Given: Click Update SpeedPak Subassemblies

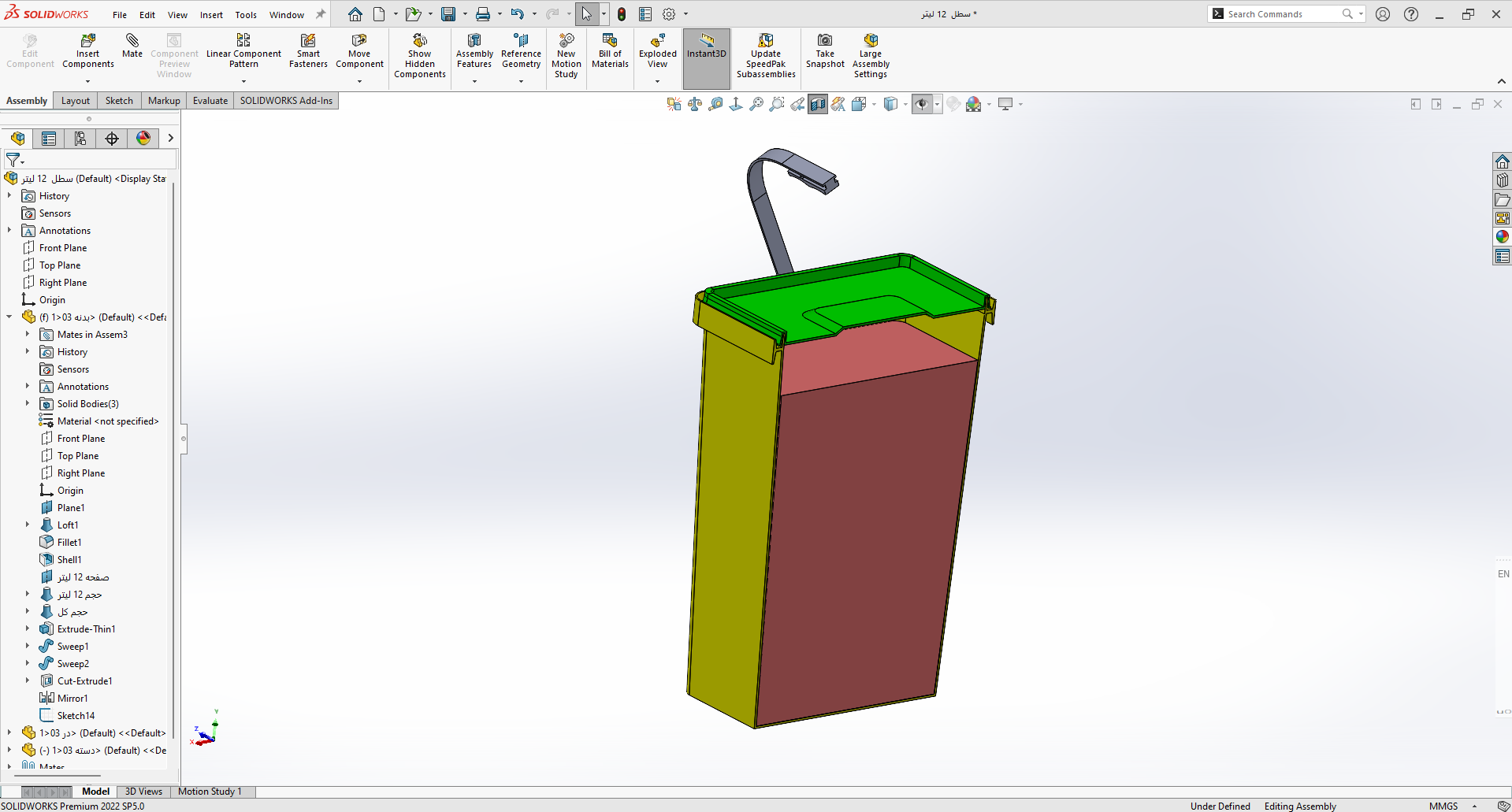Looking at the screenshot, I should coord(766,56).
